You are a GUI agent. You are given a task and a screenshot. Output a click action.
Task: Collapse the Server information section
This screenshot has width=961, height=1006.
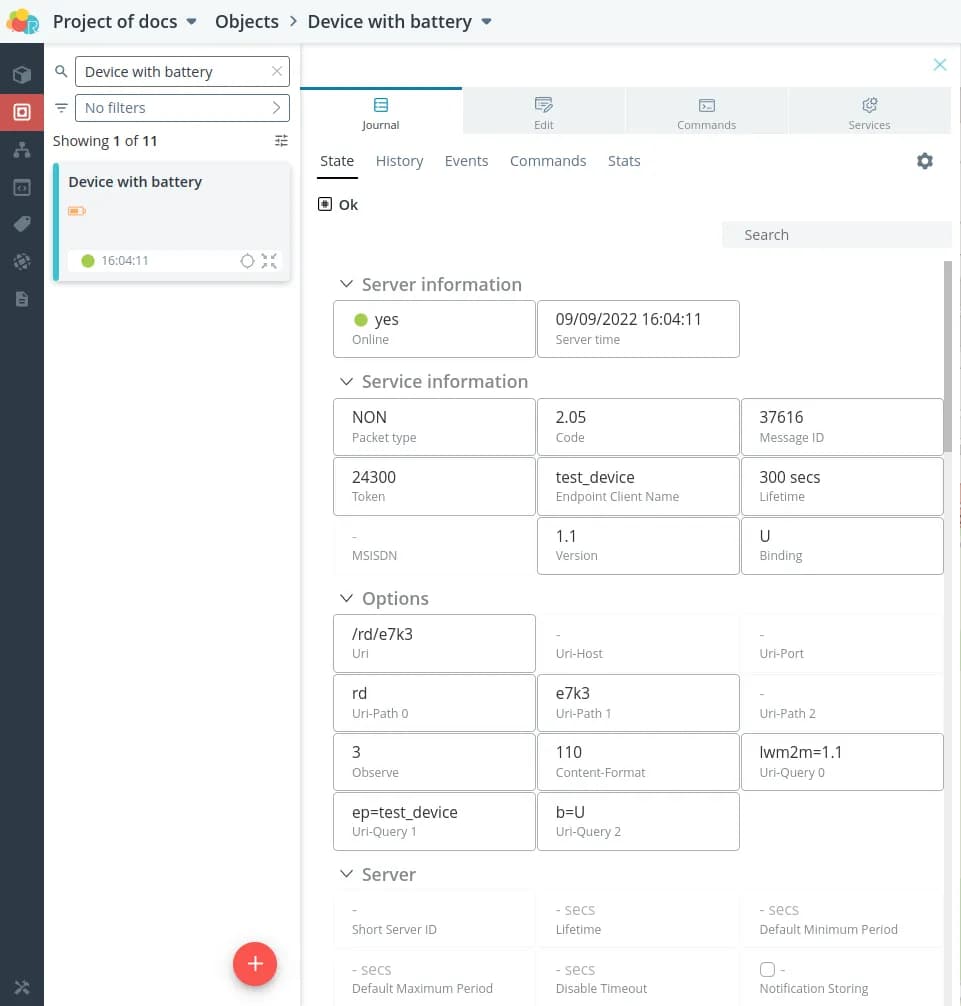[347, 285]
